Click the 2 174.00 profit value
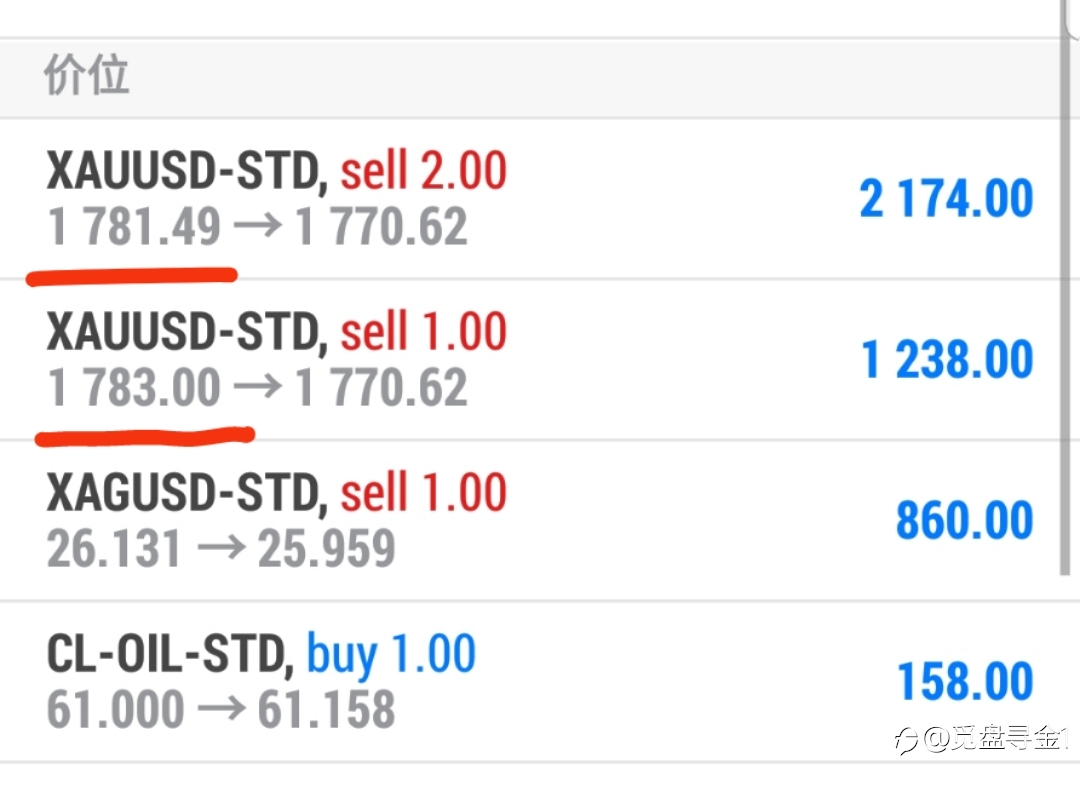1080x786 pixels. tap(946, 198)
